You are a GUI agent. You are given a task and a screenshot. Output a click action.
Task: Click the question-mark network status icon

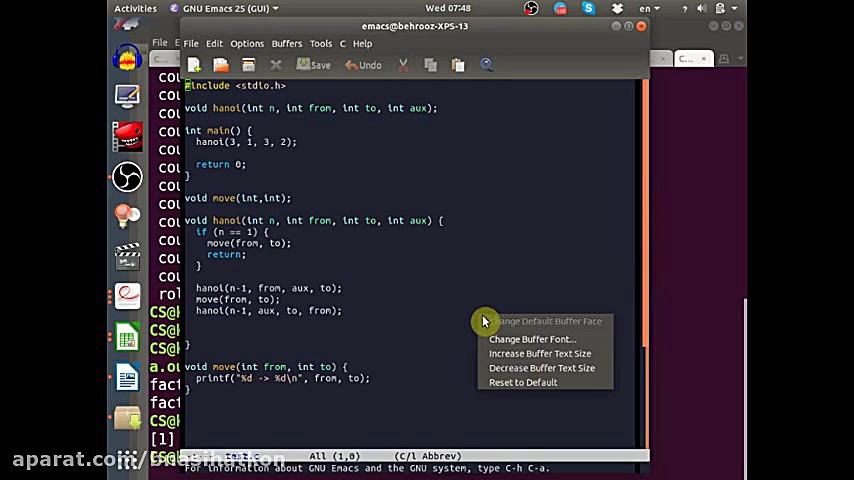(685, 9)
